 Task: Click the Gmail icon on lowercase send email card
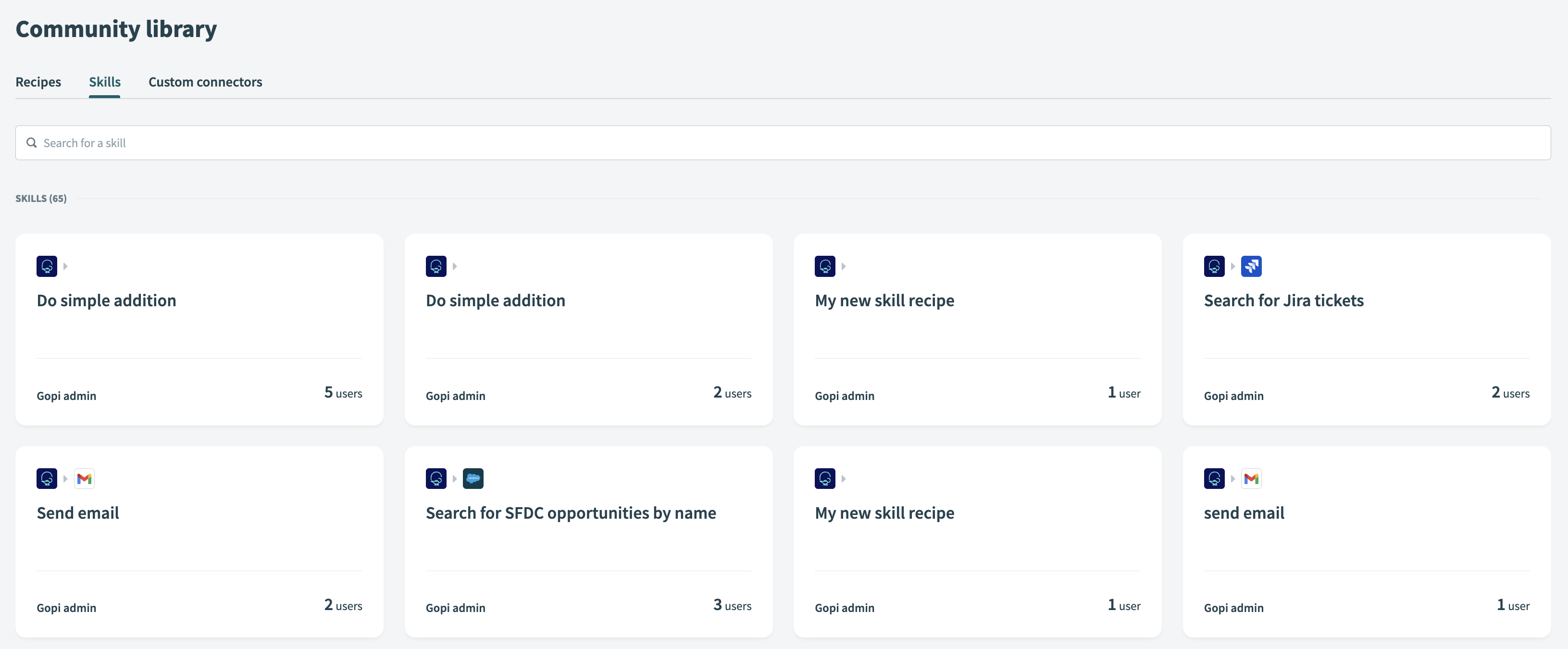[1251, 478]
